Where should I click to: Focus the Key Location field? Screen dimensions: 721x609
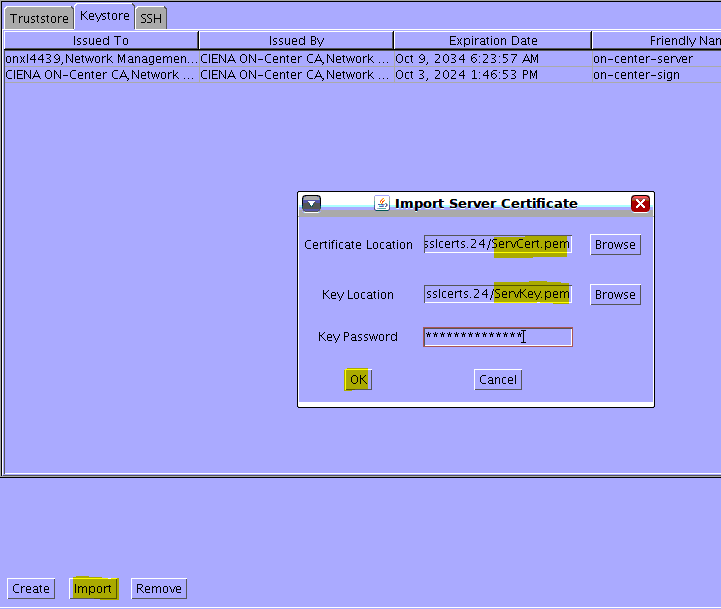(x=498, y=294)
